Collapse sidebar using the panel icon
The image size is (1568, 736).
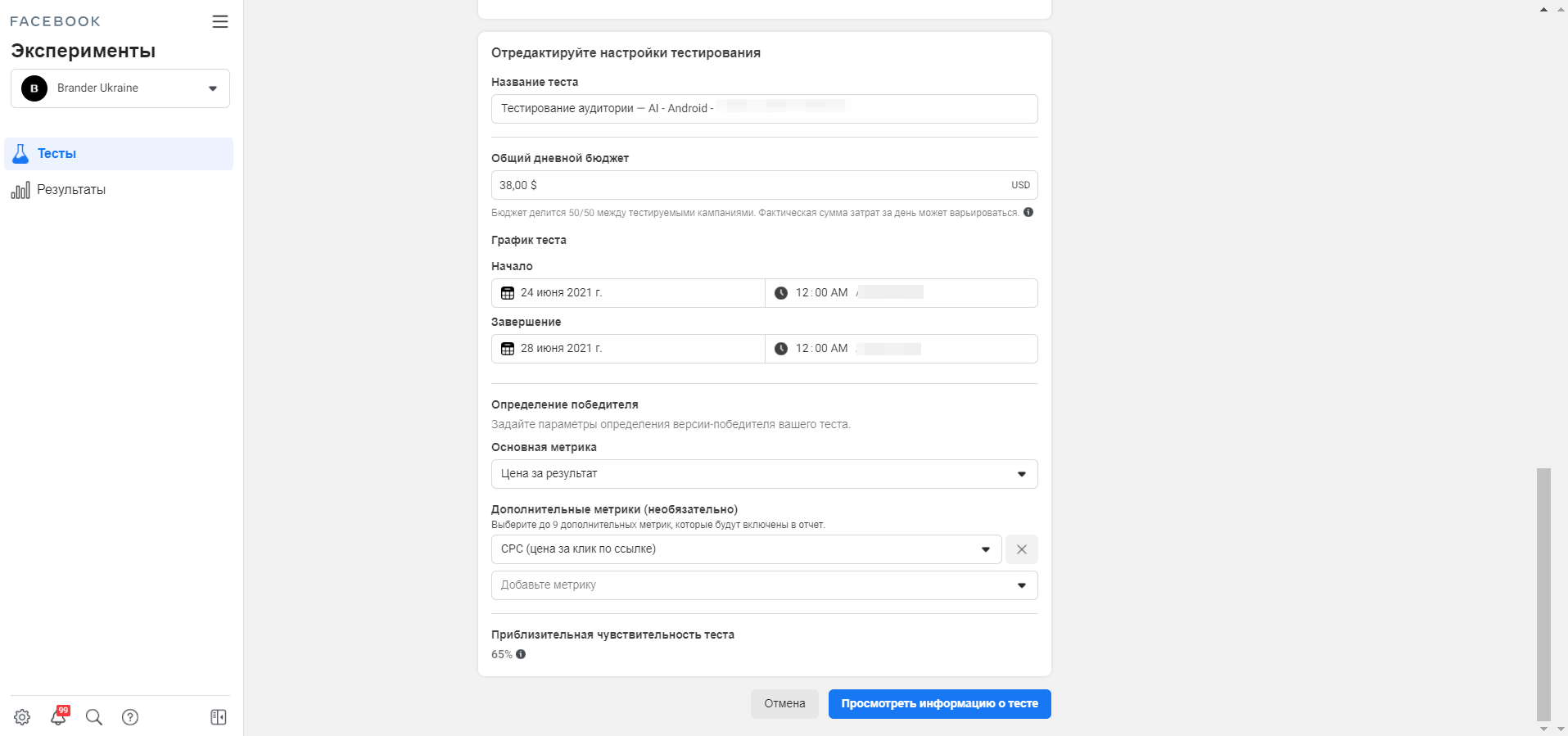(x=219, y=717)
